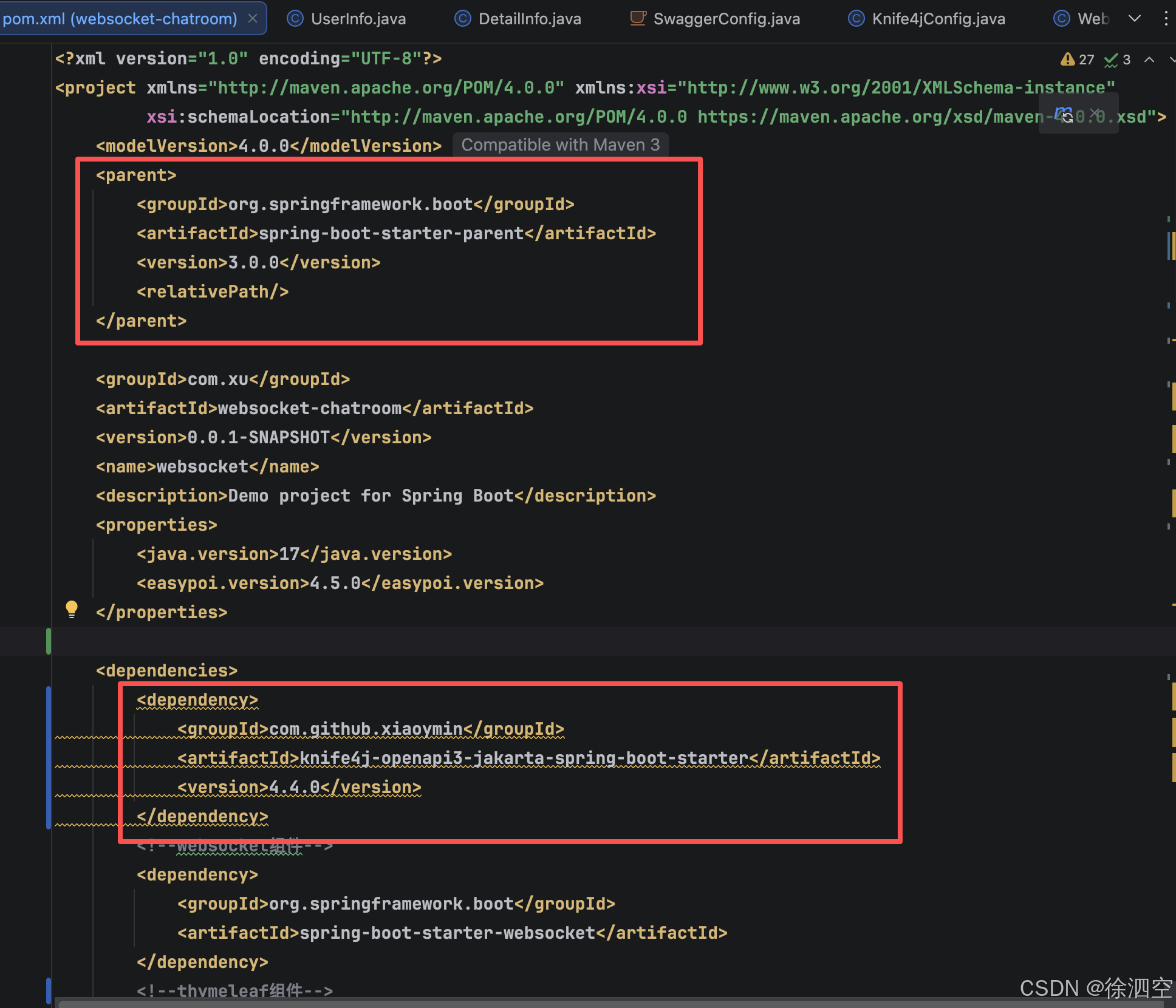1176x1008 pixels.
Task: Click the SwaggerConfig.java coffee cup icon
Action: pyautogui.click(x=638, y=19)
